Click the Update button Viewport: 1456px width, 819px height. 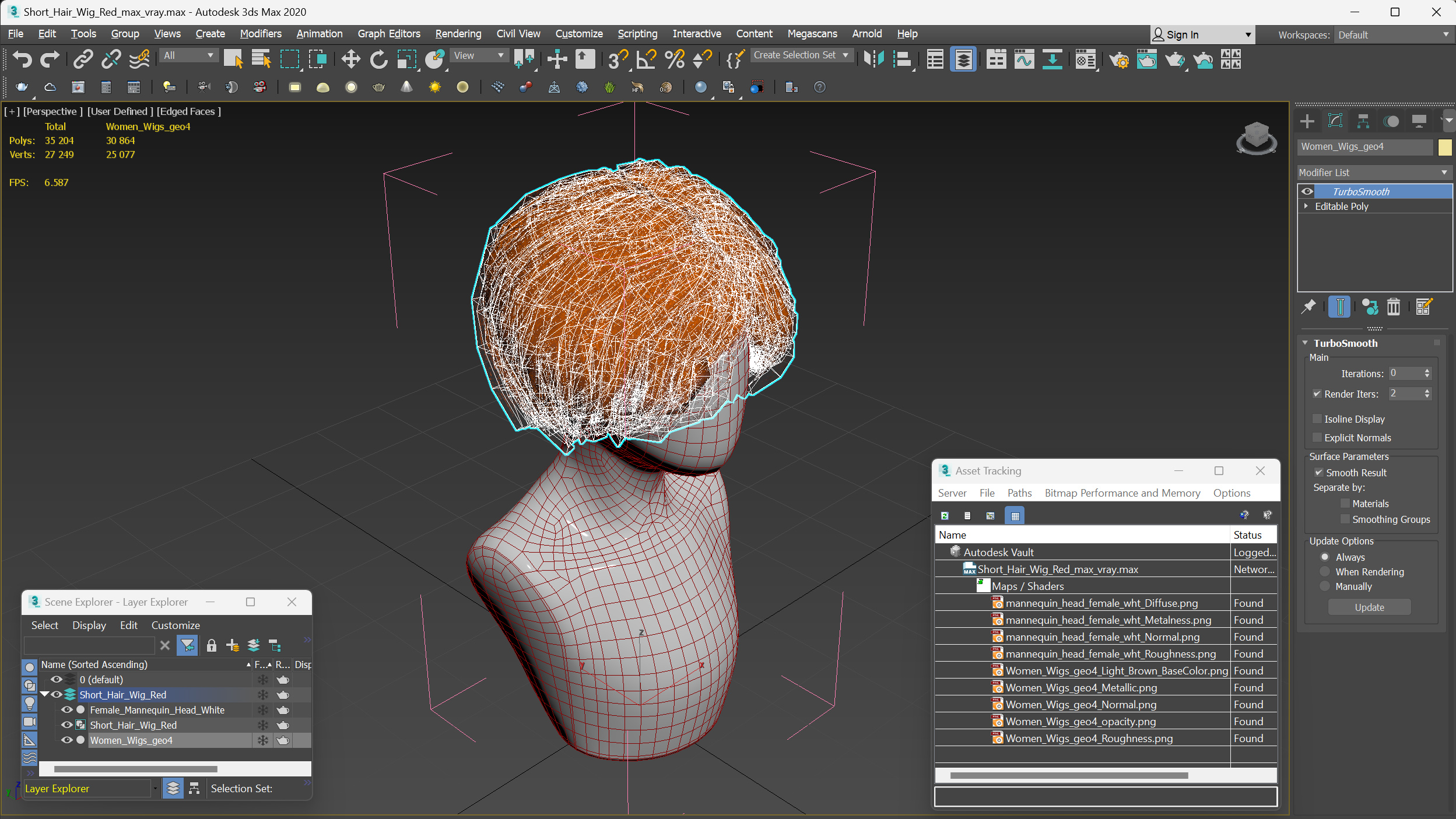(x=1369, y=607)
